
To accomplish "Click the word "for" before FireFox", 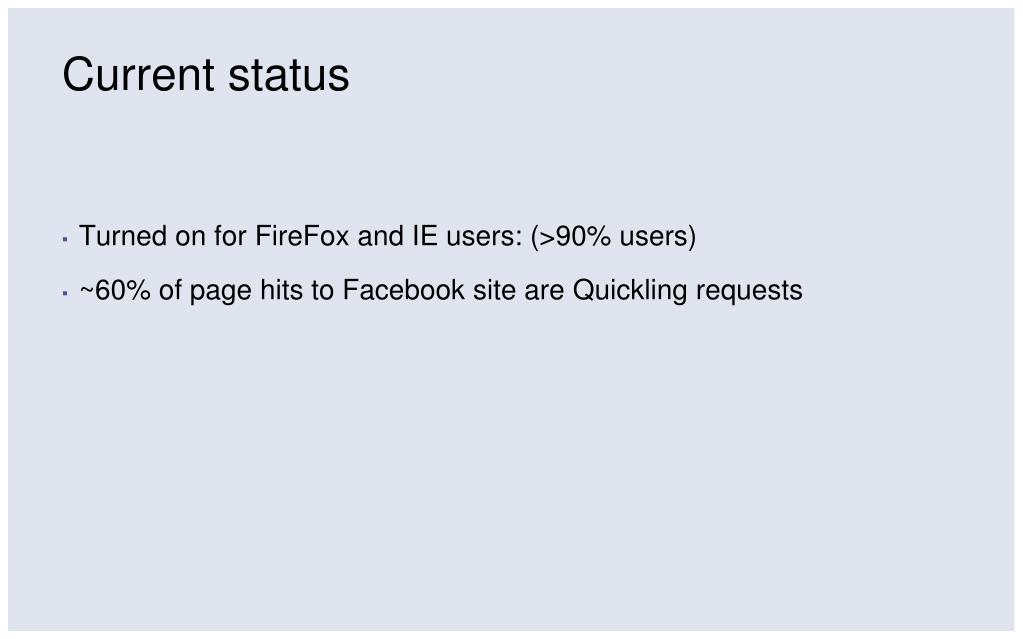I will (x=230, y=236).
